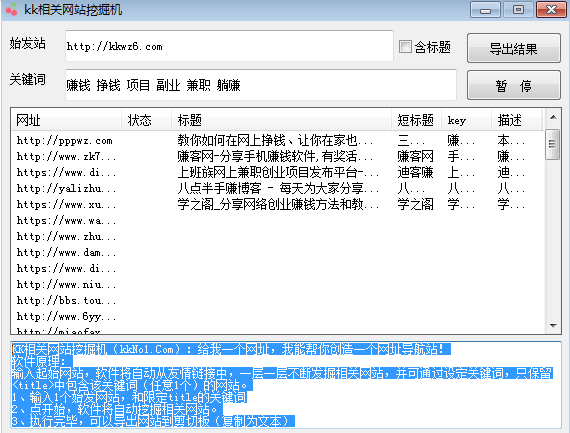Click short title cell 赚客网
The width and height of the screenshot is (570, 433).
click(x=416, y=156)
